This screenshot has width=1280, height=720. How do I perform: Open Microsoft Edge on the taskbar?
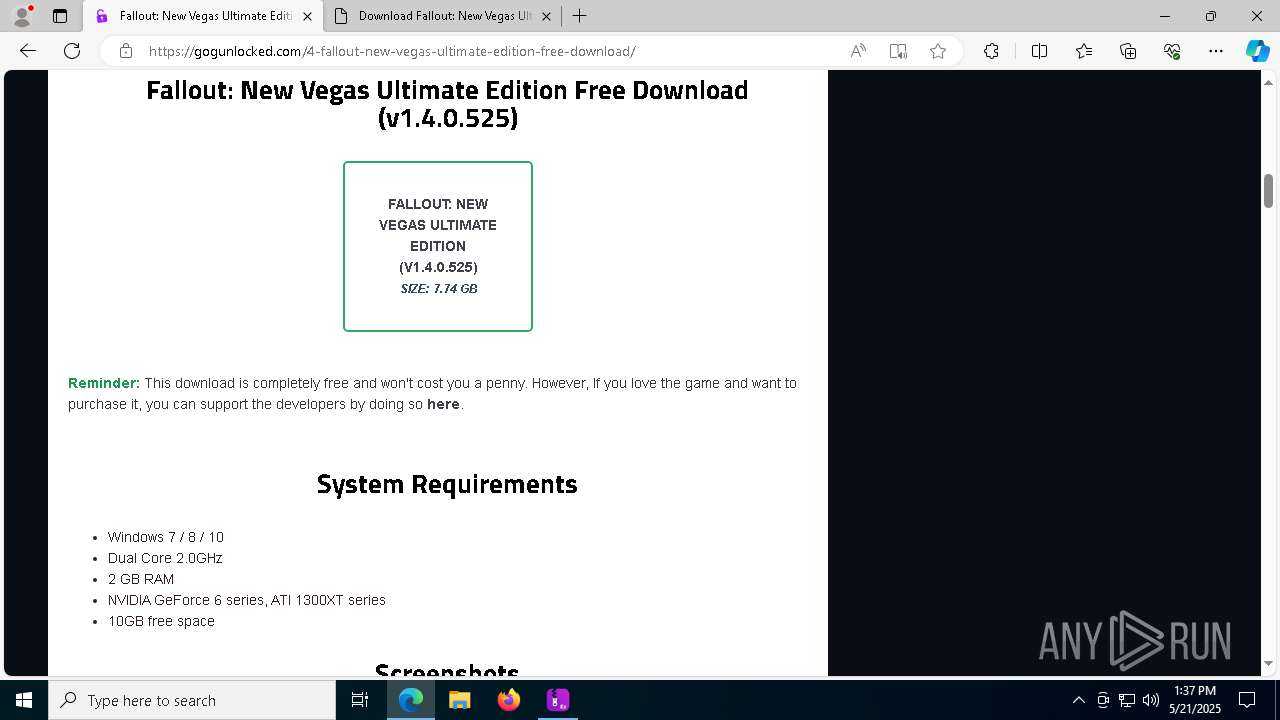(411, 700)
